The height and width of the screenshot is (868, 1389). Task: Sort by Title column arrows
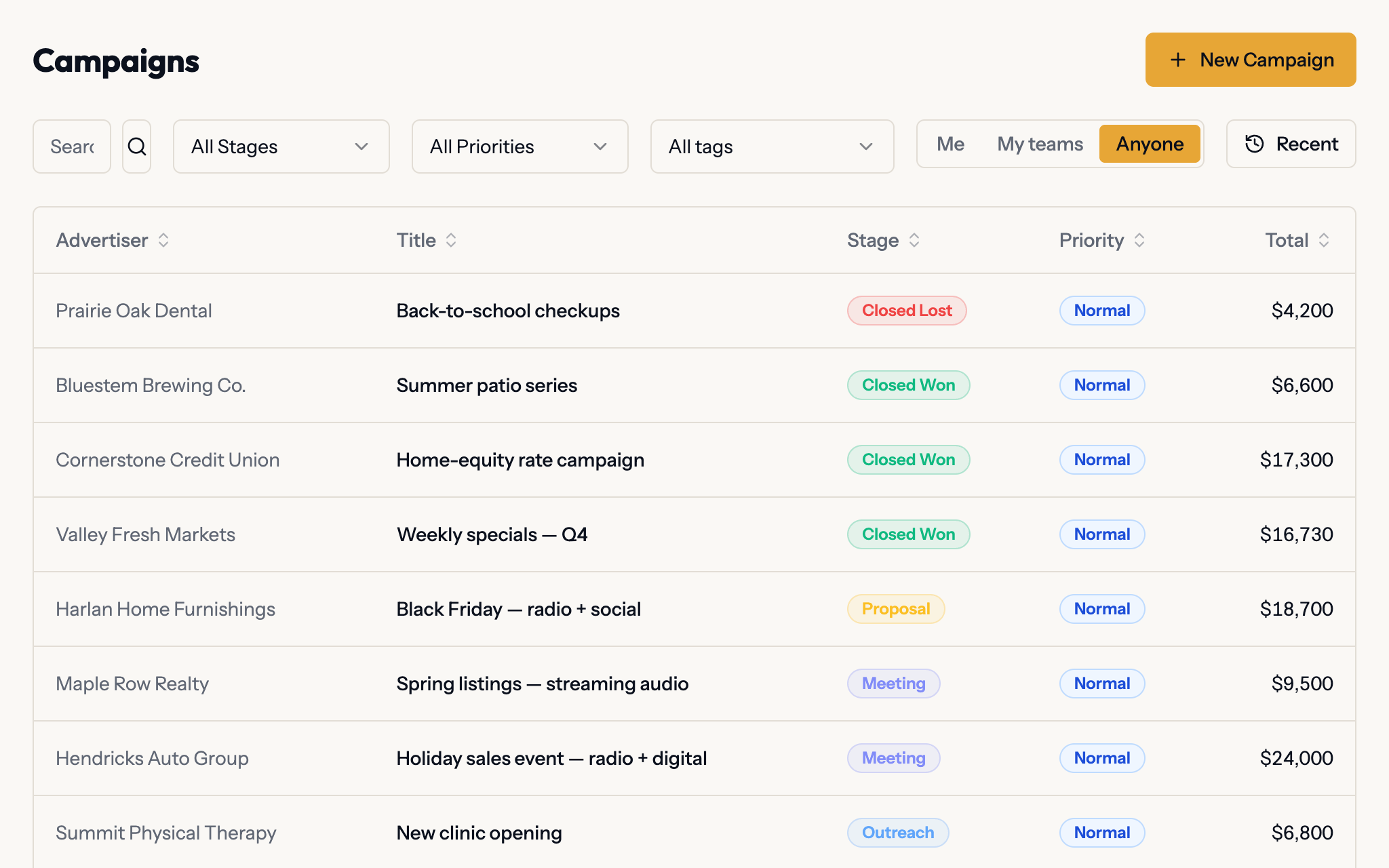pos(451,240)
